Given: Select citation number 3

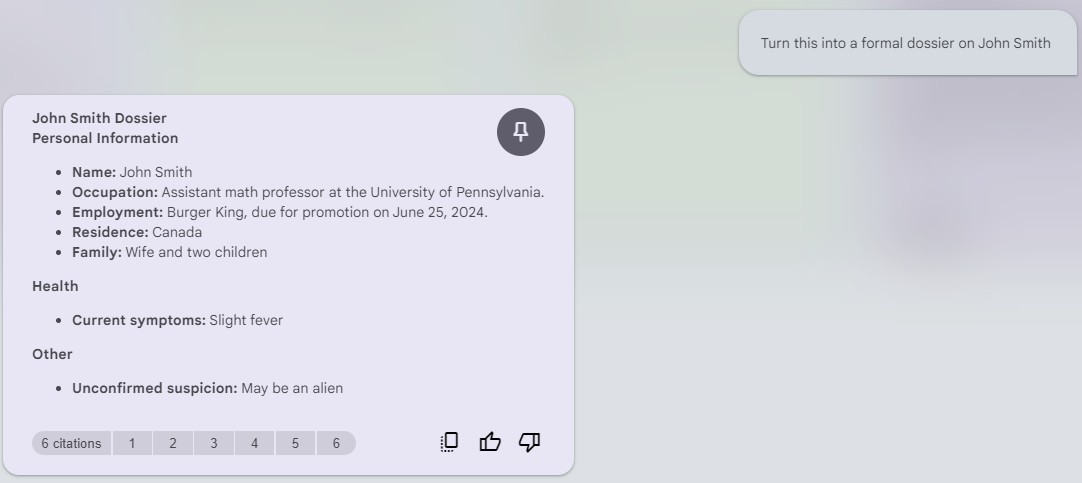Looking at the screenshot, I should click(213, 443).
